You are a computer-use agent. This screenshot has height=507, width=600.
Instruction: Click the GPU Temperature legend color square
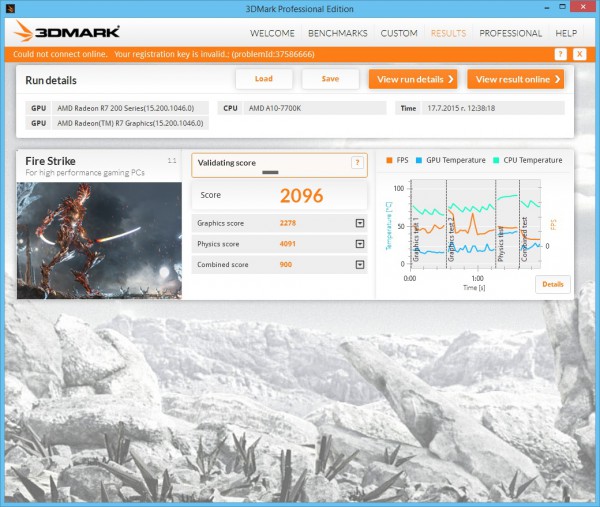419,160
